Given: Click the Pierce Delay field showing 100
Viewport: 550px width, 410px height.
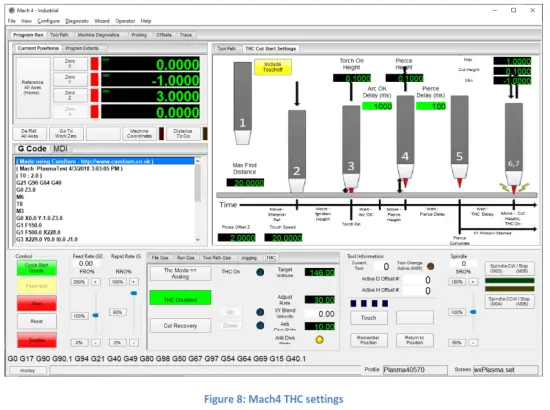Looking at the screenshot, I should pos(431,106).
